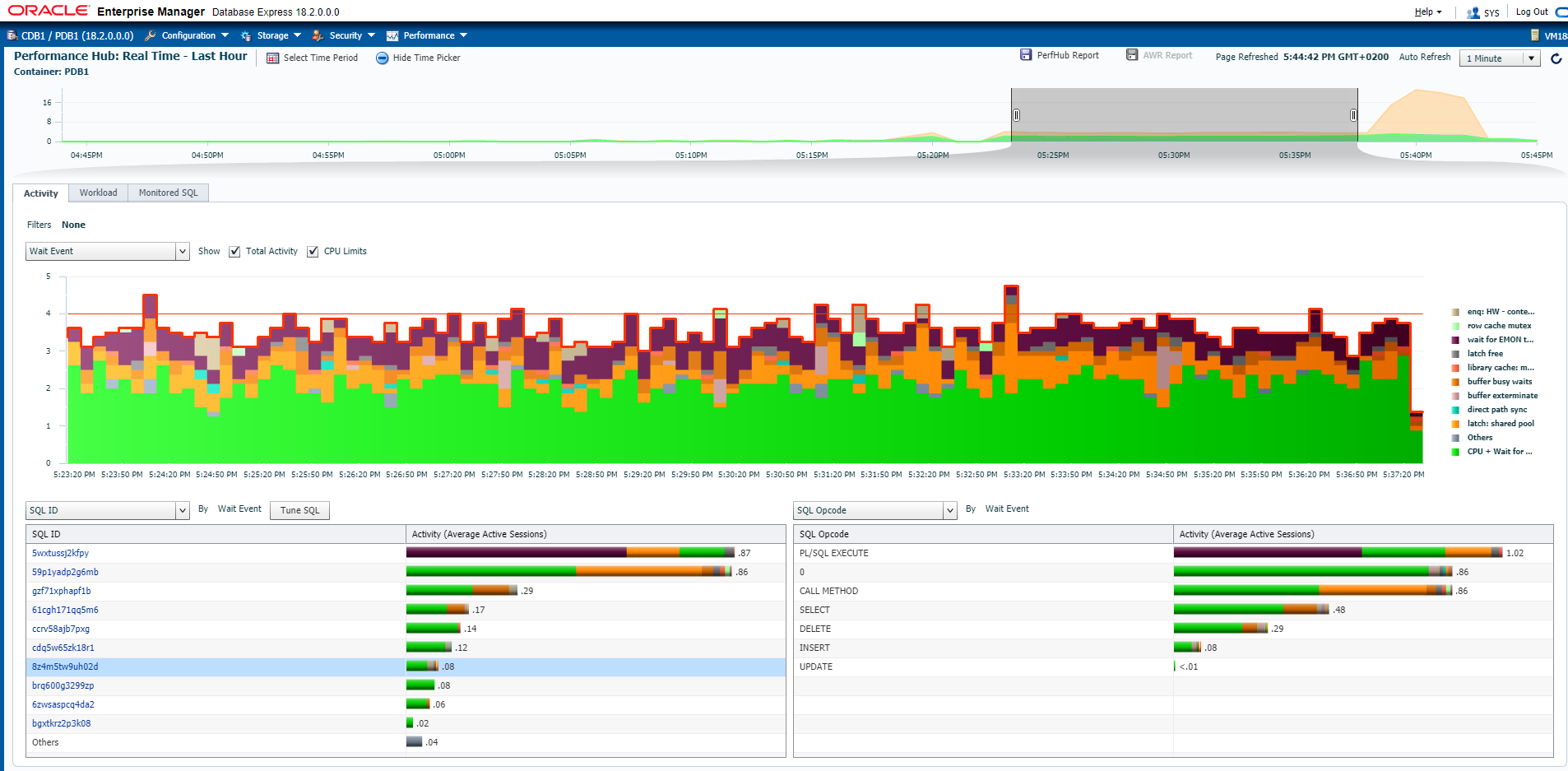Click the PL/SQL EXECUTE activity bar

point(1338,553)
